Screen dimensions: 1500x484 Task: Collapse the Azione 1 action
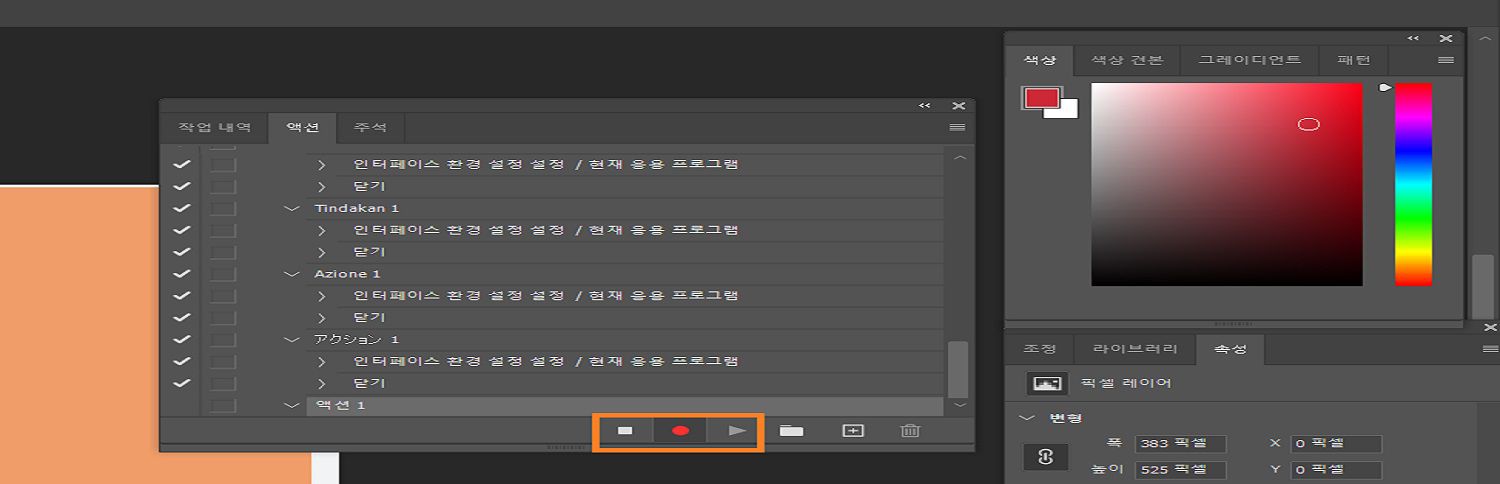tap(292, 273)
